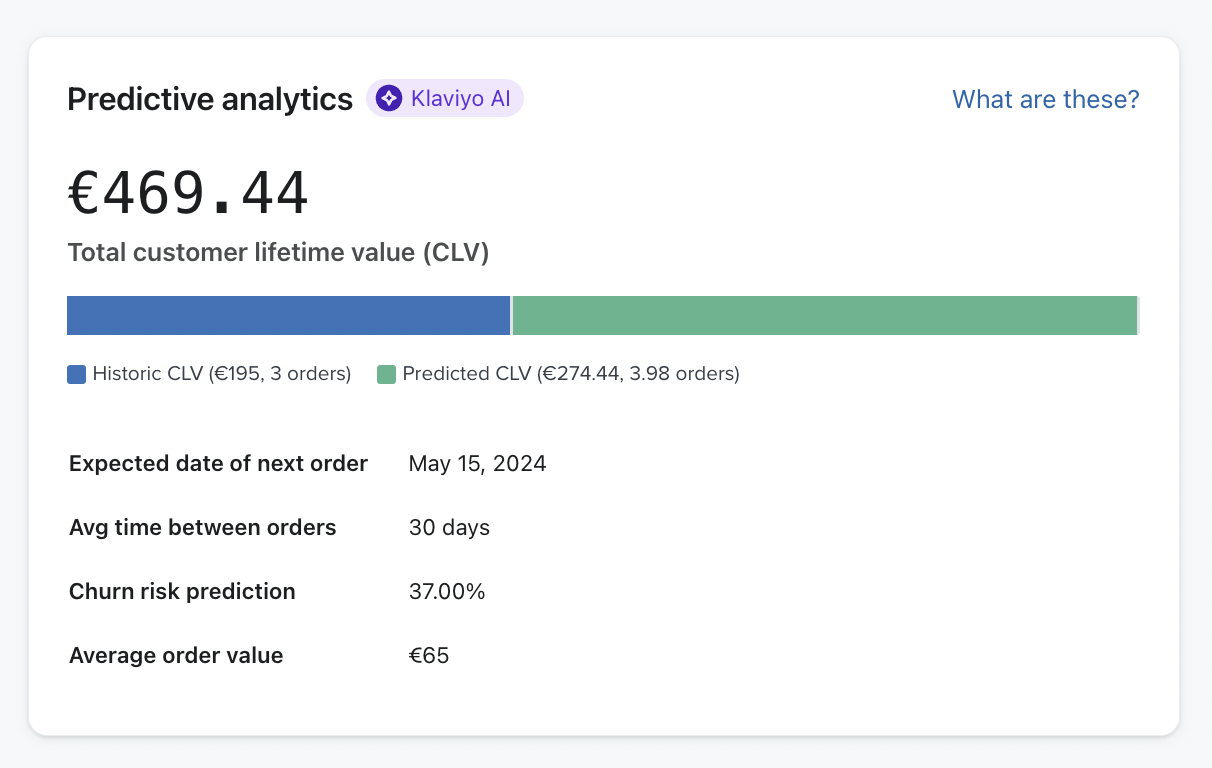Click the May 15, 2024 date value
This screenshot has width=1212, height=768.
pyautogui.click(x=477, y=463)
